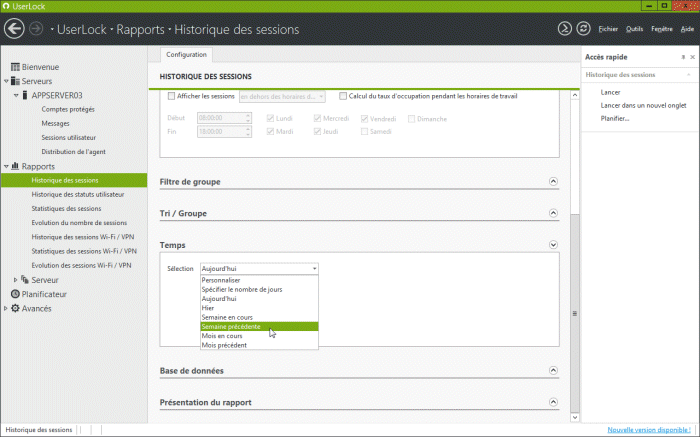
Task: Choose Personnaliser from the list
Action: point(259,280)
